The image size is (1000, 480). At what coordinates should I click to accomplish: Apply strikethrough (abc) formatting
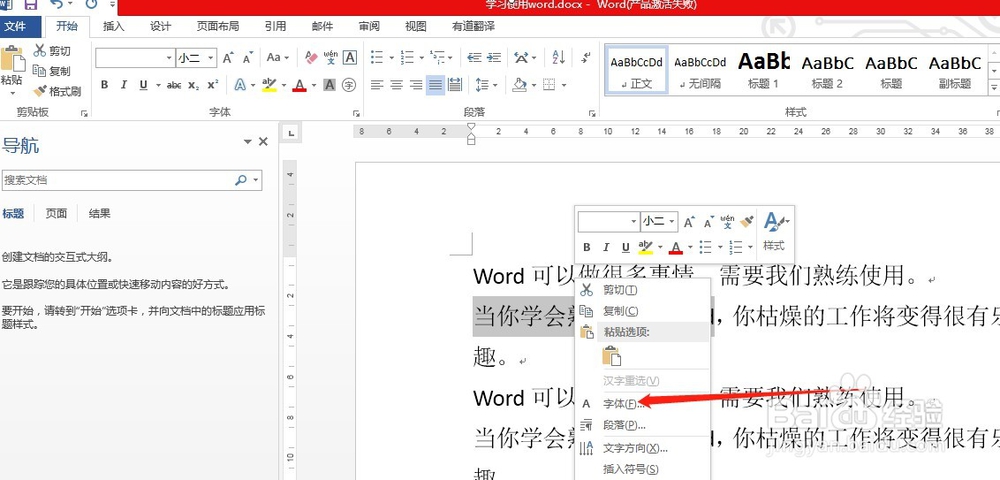(x=173, y=85)
